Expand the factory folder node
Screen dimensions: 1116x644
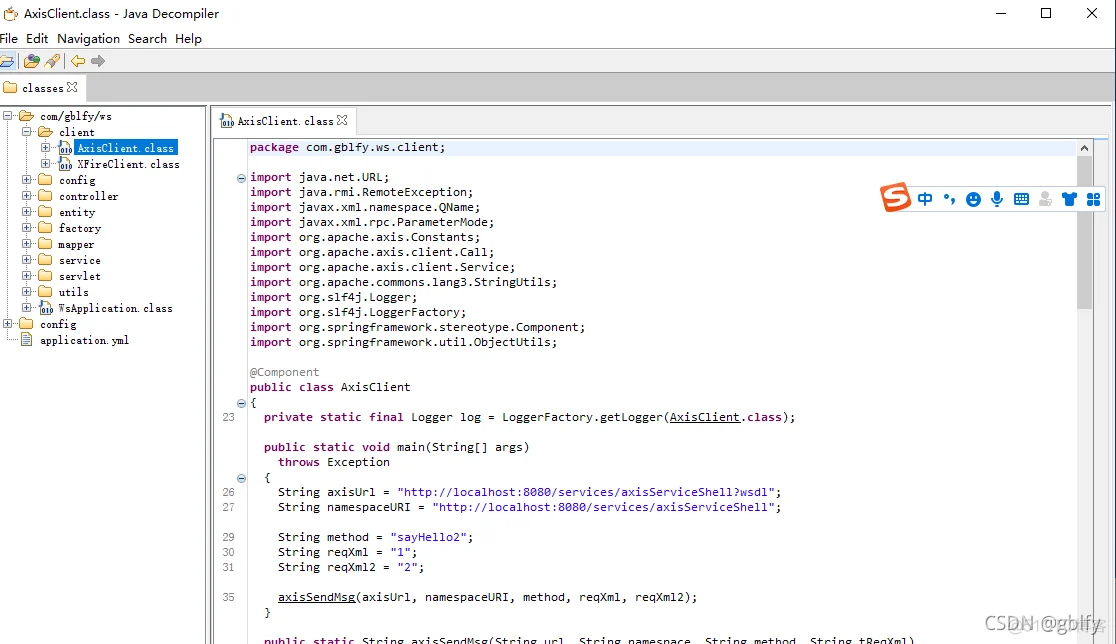click(x=27, y=228)
